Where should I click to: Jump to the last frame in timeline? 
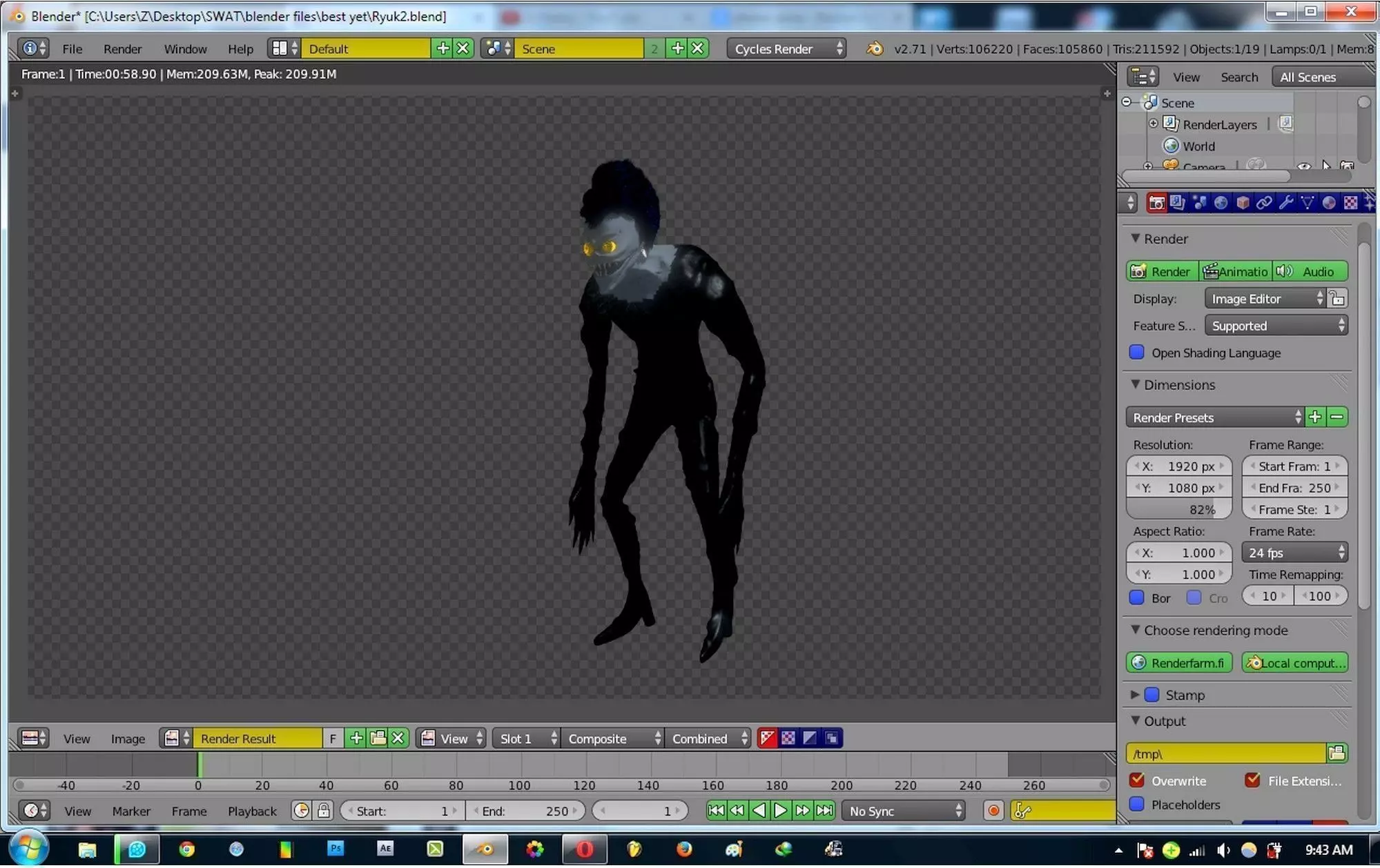[x=824, y=811]
